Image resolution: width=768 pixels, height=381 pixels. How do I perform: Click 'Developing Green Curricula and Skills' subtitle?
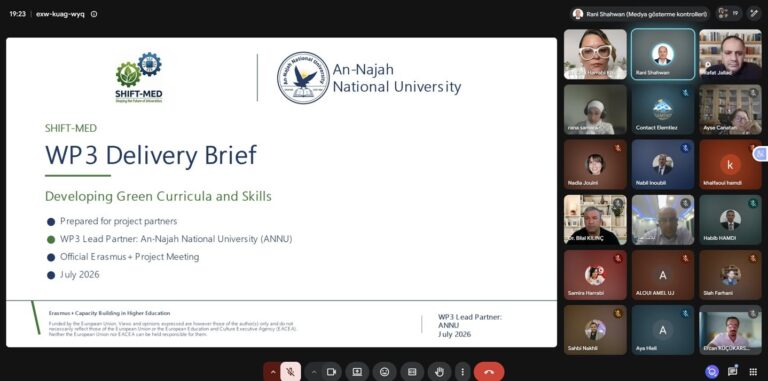[158, 196]
